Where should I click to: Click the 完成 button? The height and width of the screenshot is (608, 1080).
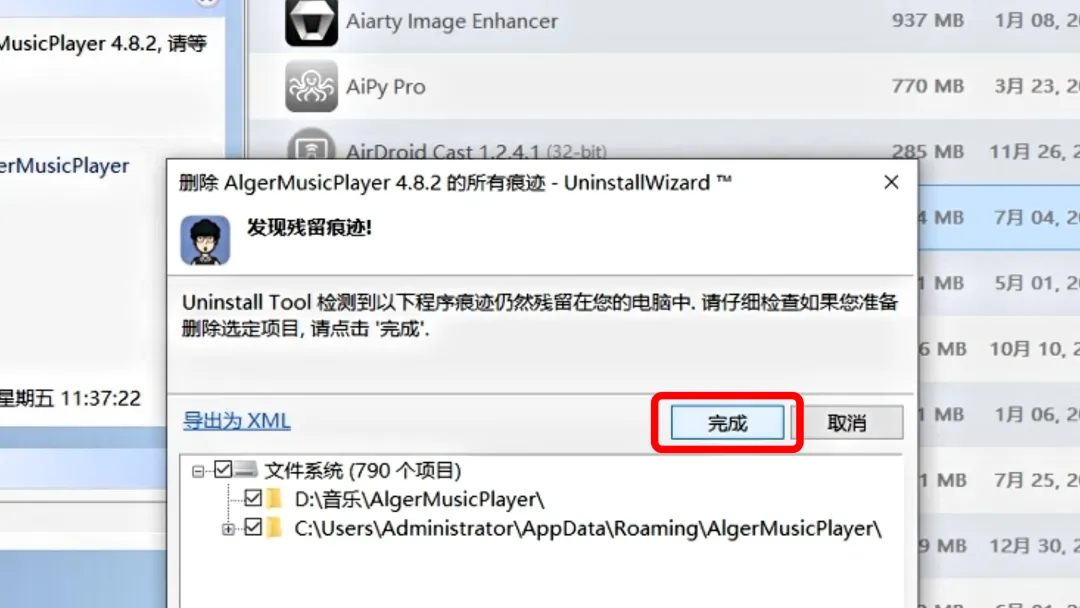pyautogui.click(x=727, y=422)
